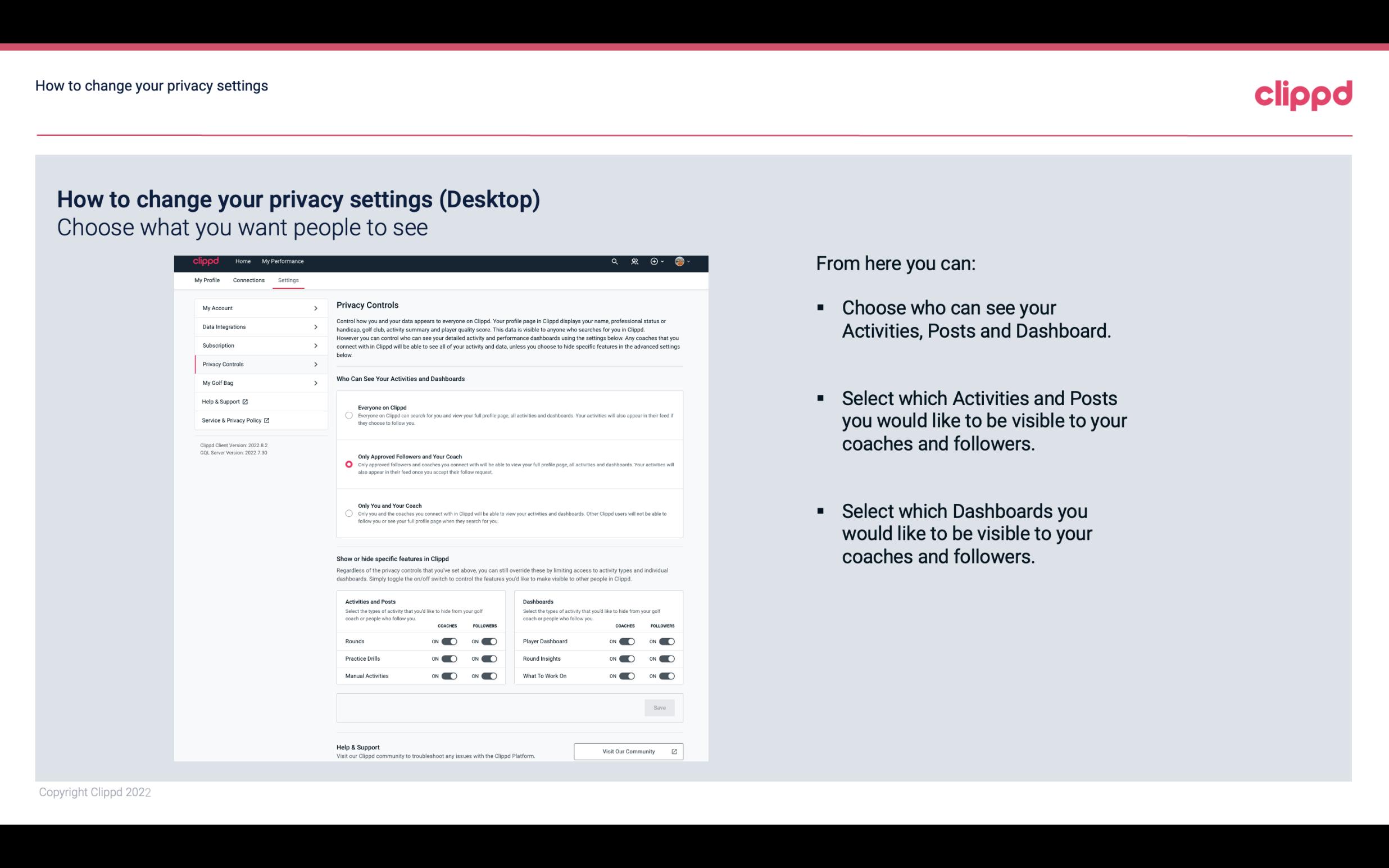Toggle Rounds visibility for Followers off
Screen dimensions: 1389x868
tap(489, 641)
